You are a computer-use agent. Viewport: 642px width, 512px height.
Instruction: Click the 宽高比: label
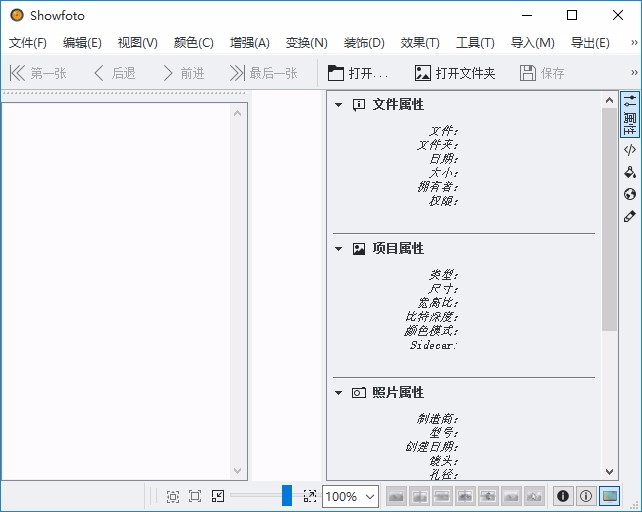[437, 303]
